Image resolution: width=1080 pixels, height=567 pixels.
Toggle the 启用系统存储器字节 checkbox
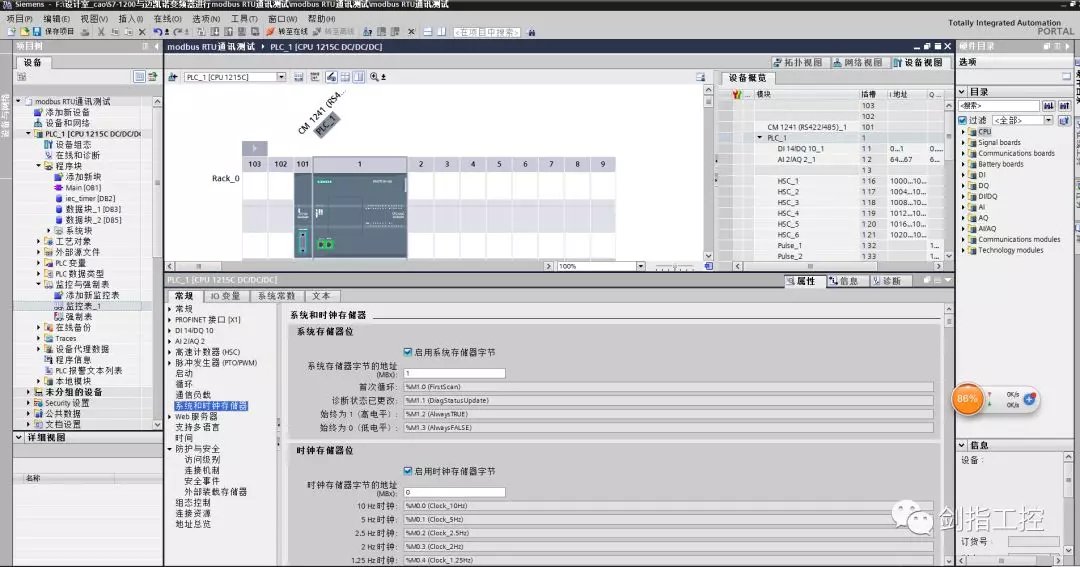[x=408, y=352]
